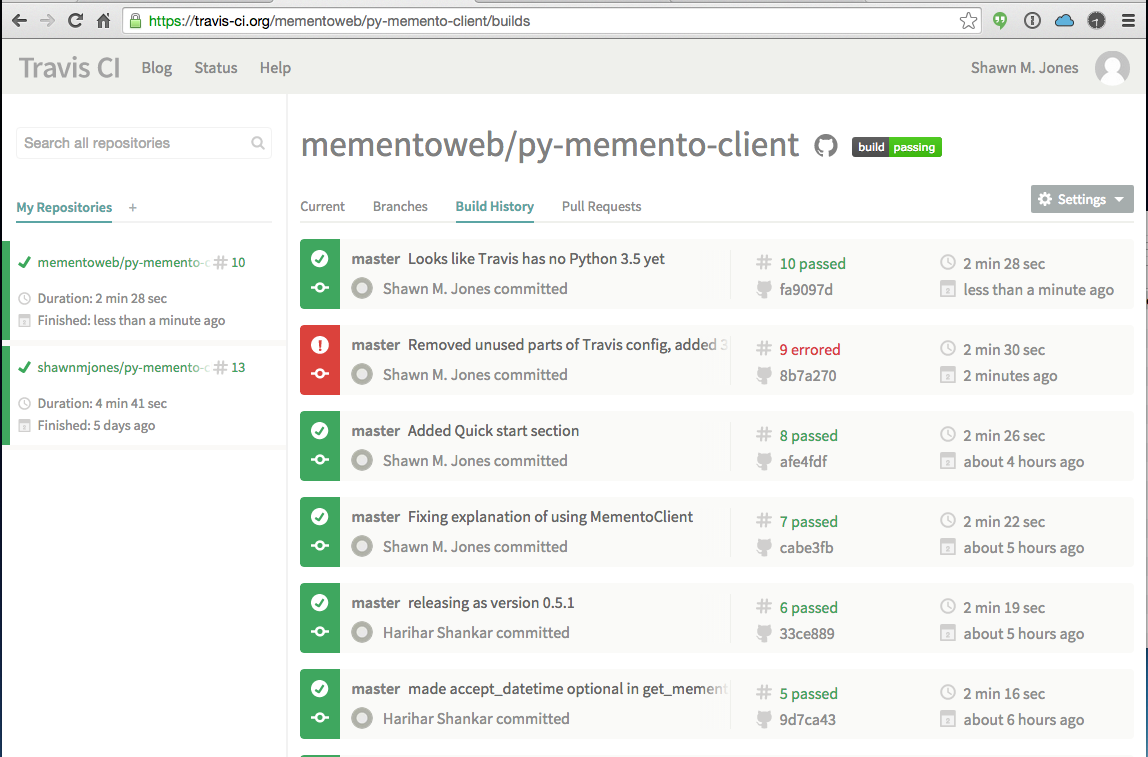1148x757 pixels.
Task: Click the circled-i extension icon
Action: coord(1032,21)
